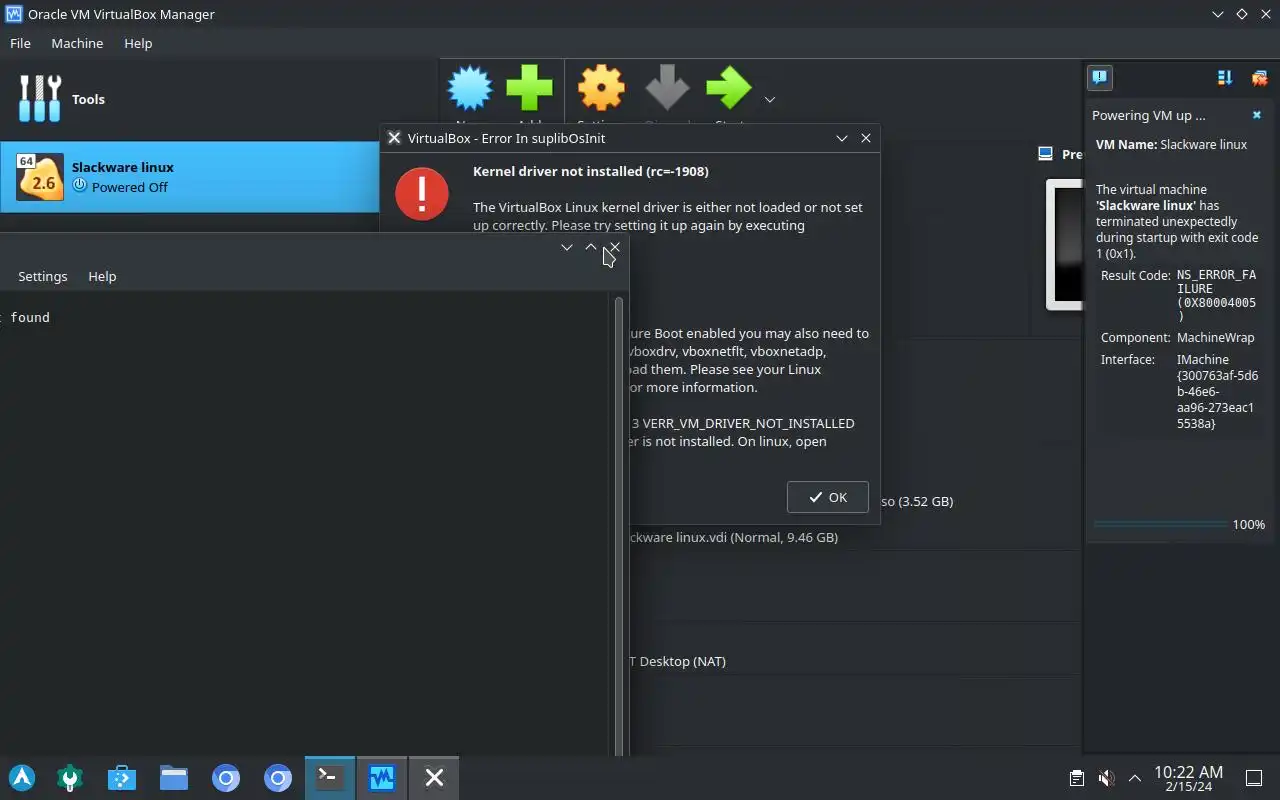Click the delete finished notifications icon
This screenshot has height=800, width=1280.
click(x=1259, y=77)
